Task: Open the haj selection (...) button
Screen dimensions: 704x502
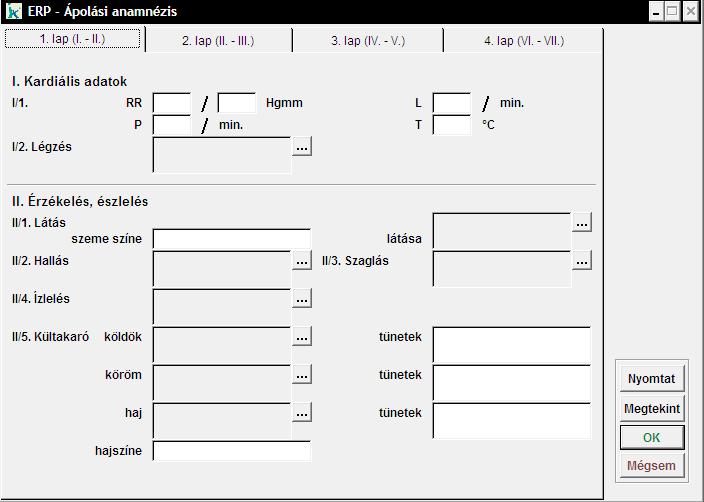Action: tap(302, 413)
